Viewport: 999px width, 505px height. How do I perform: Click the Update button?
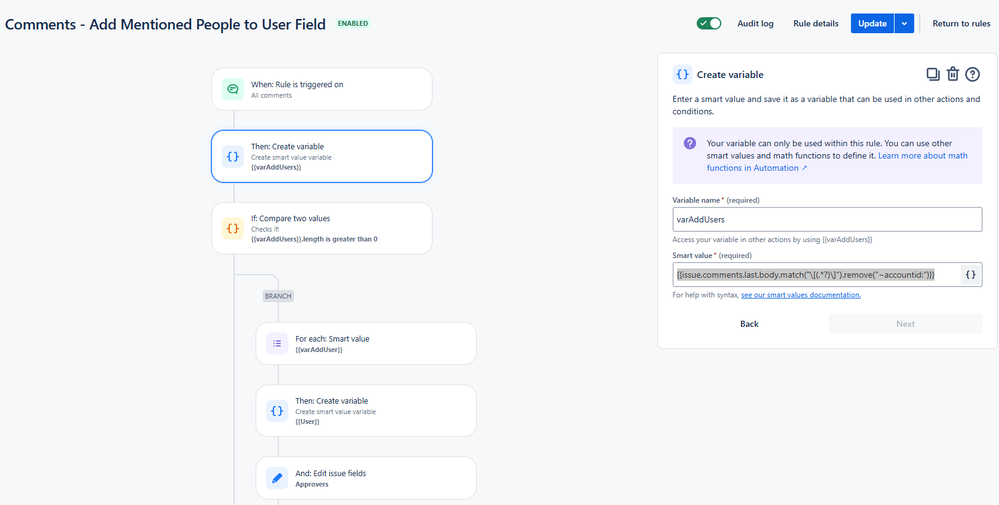pos(872,24)
